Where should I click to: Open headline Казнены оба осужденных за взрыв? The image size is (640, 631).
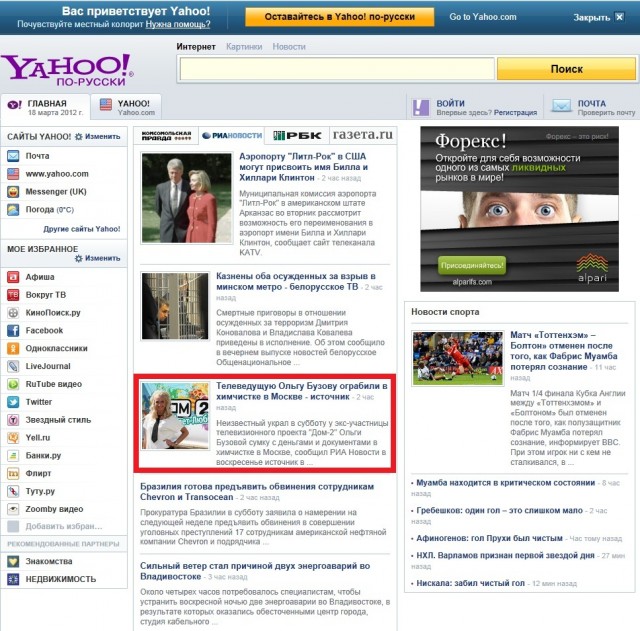[x=296, y=282]
